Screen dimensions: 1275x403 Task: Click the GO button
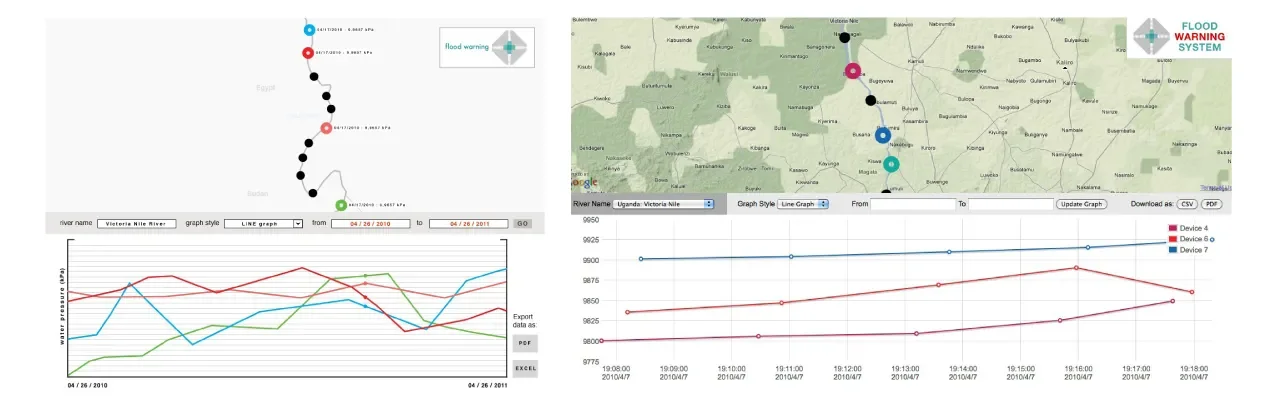pos(522,224)
